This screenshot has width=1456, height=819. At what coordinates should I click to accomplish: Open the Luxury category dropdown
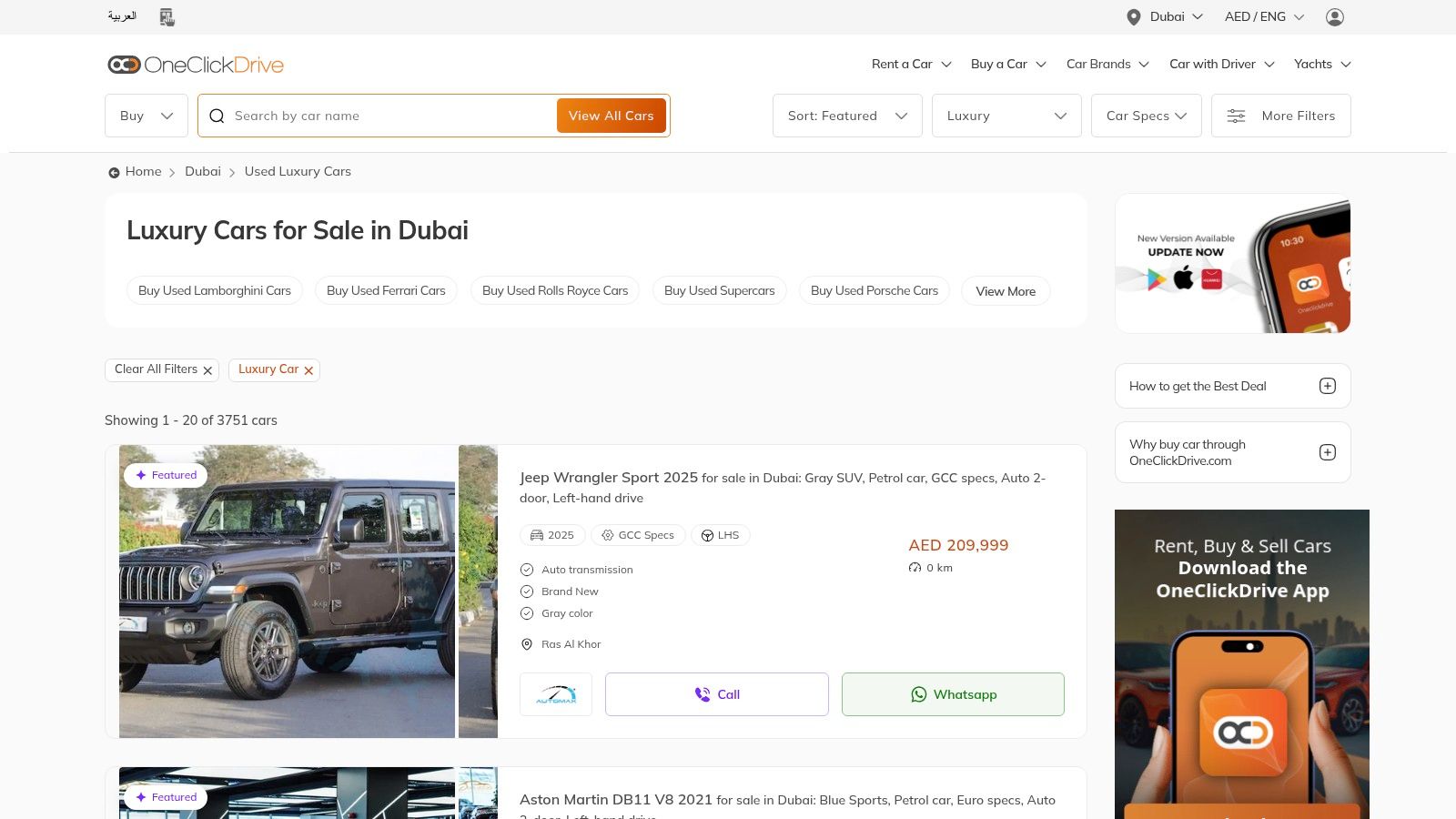pos(1006,116)
